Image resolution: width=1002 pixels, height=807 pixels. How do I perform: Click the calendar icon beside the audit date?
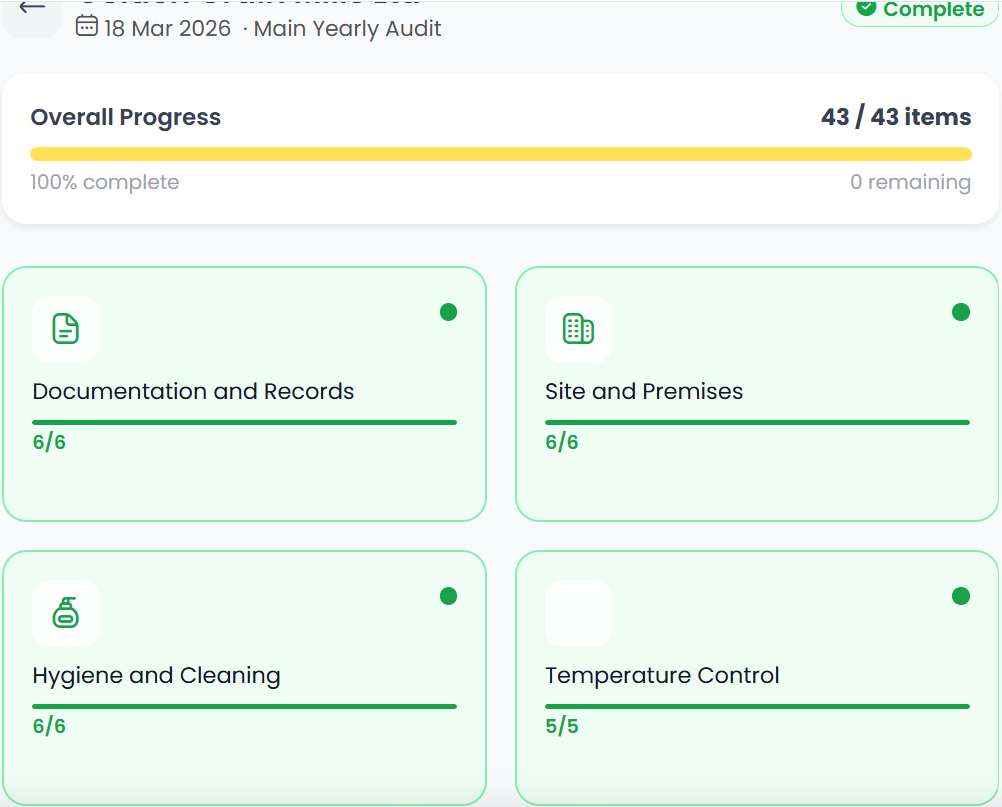[84, 28]
